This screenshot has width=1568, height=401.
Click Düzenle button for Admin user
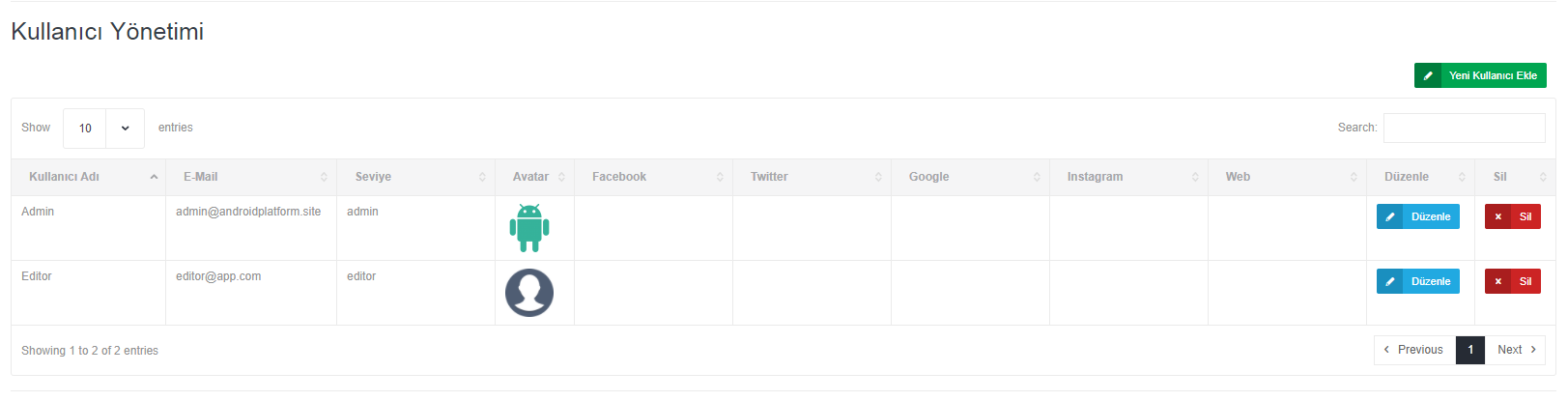1417,216
